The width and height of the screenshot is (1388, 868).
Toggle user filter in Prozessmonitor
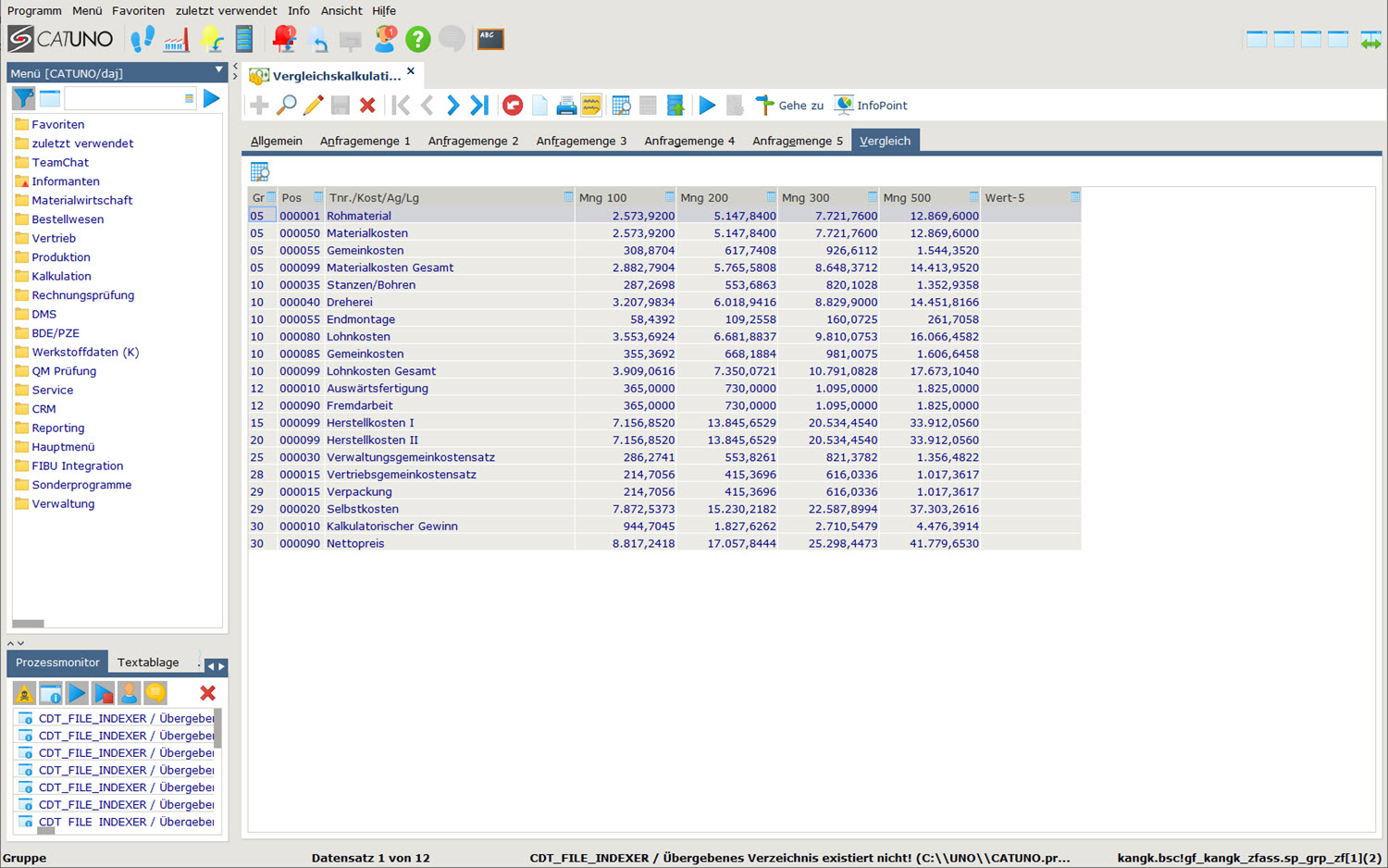tap(130, 693)
